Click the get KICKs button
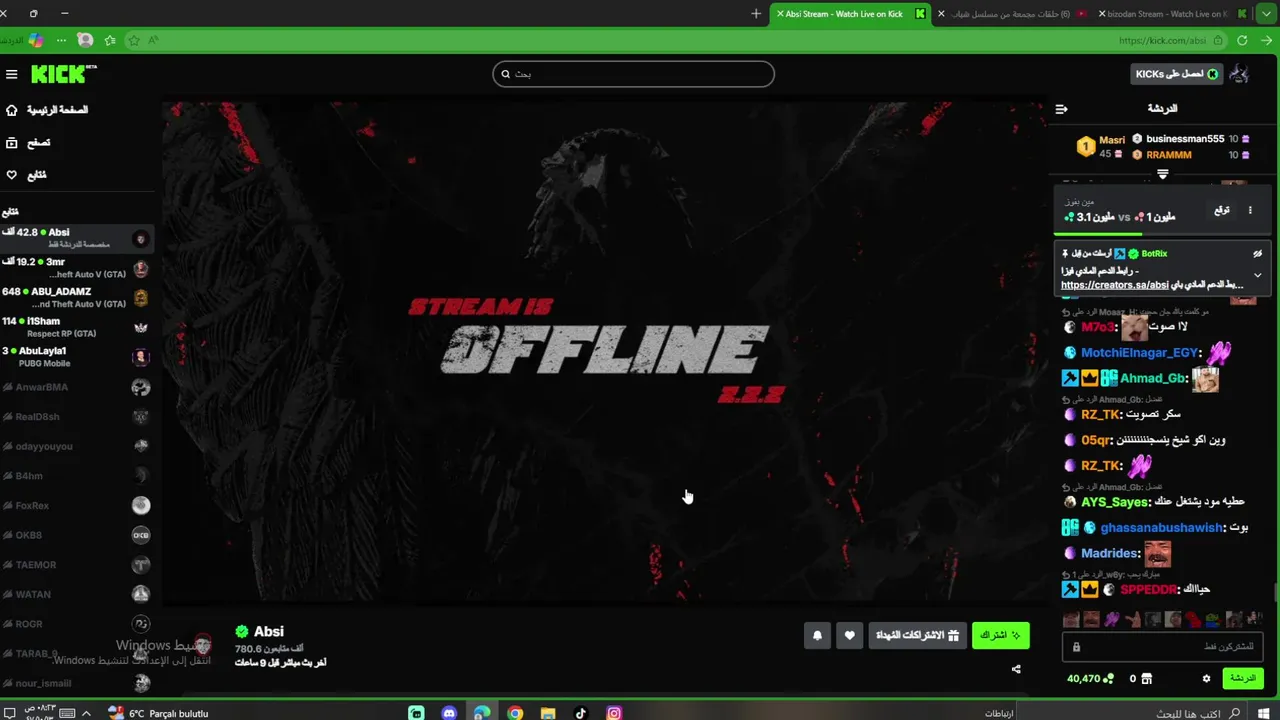Image resolution: width=1280 pixels, height=720 pixels. 1177,74
